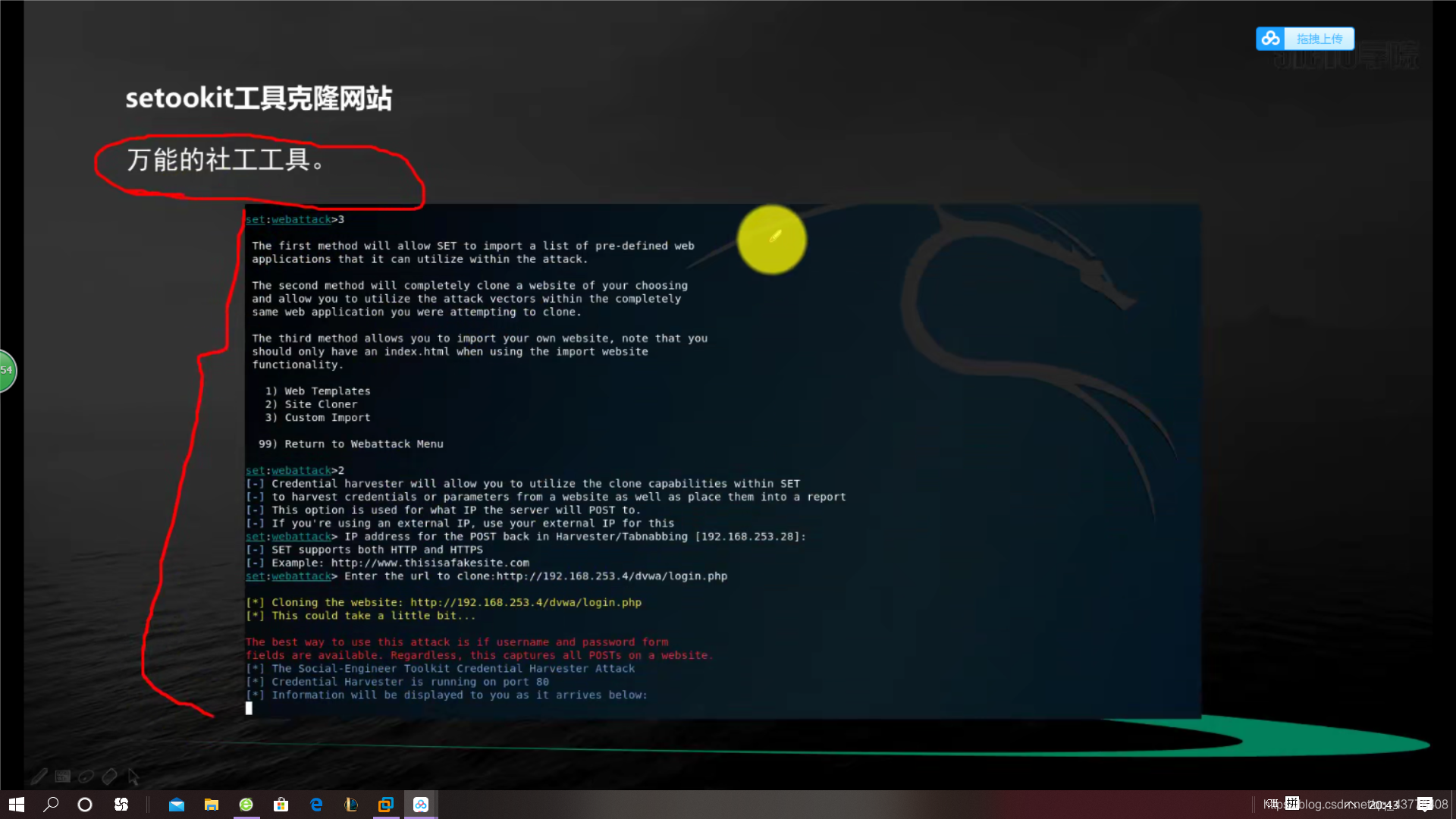This screenshot has width=1456, height=819.
Task: Launch League of Legends taskbar icon
Action: [x=351, y=805]
